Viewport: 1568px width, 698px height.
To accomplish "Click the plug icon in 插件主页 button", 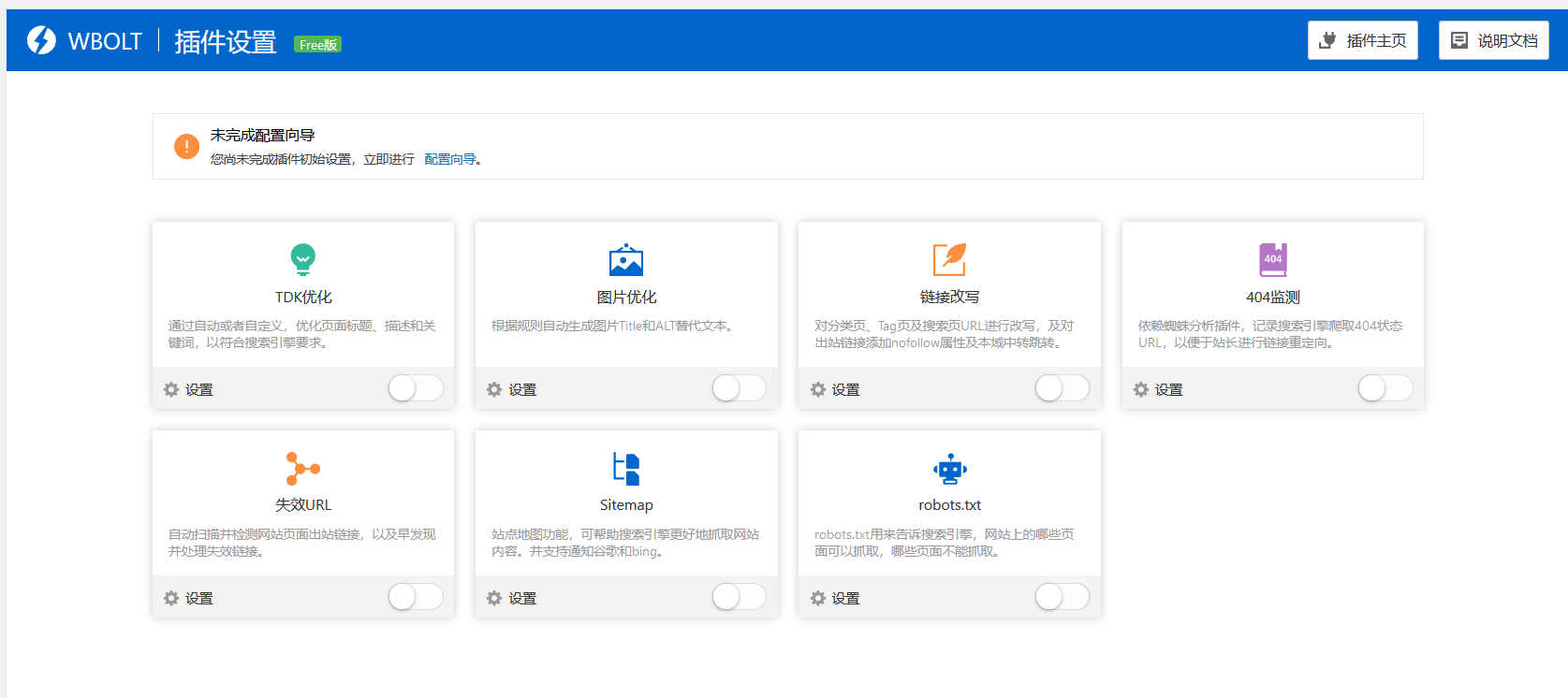I will pyautogui.click(x=1327, y=40).
